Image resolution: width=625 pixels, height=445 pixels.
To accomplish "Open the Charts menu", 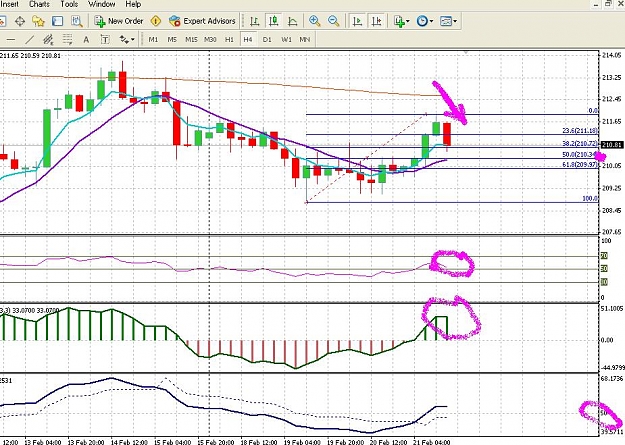I will click(39, 4).
